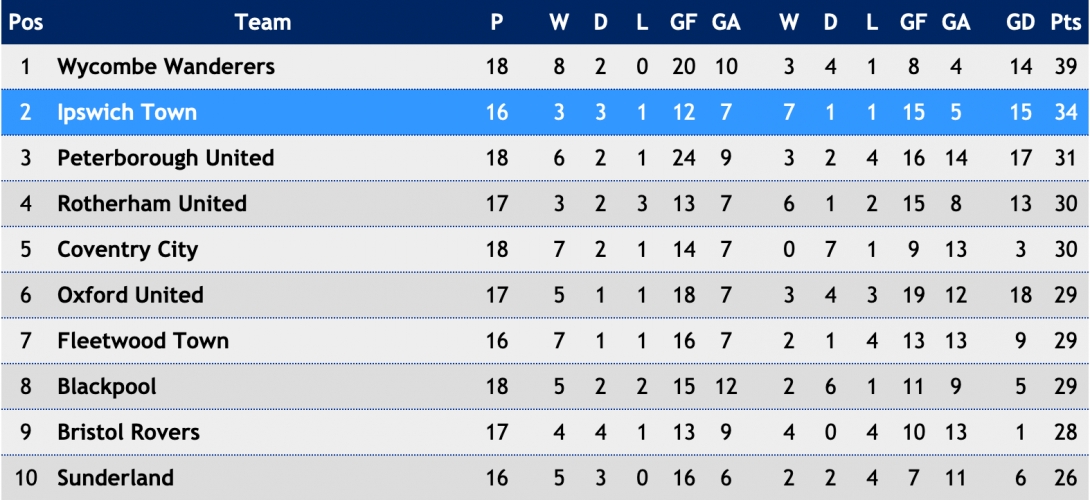Image resolution: width=1090 pixels, height=500 pixels.
Task: Sort by the Team column header
Action: click(x=263, y=22)
